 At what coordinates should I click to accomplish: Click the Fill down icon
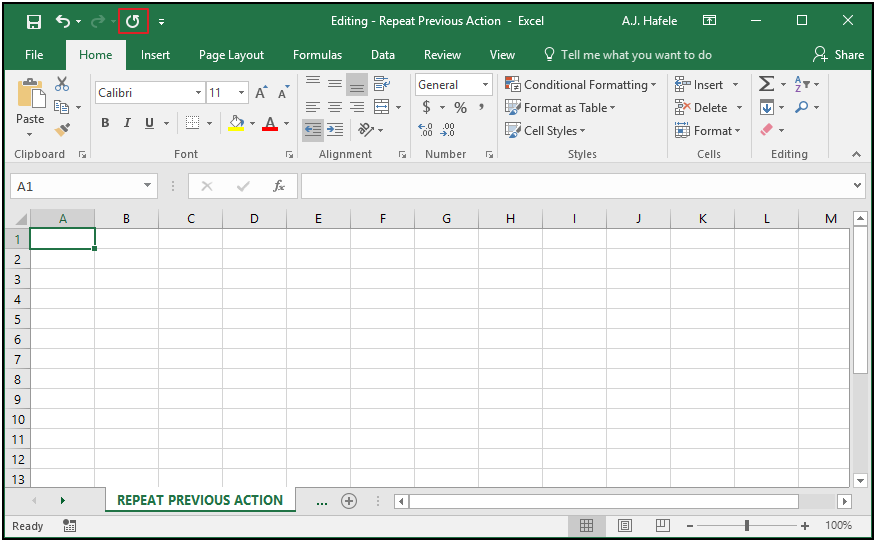[766, 107]
